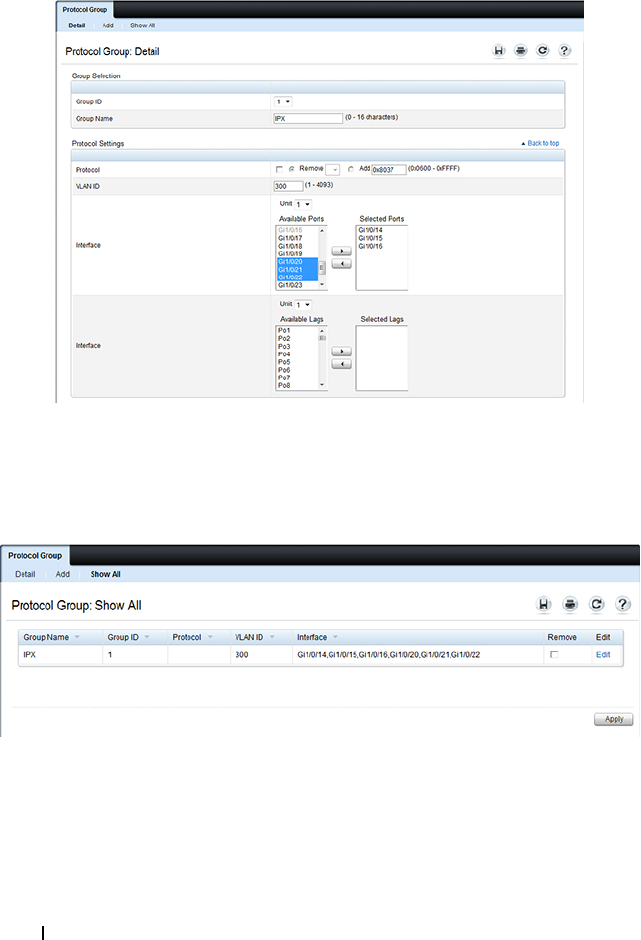
Task: Select Gi1/0/16 in Selected Ports
Action: pyautogui.click(x=371, y=246)
